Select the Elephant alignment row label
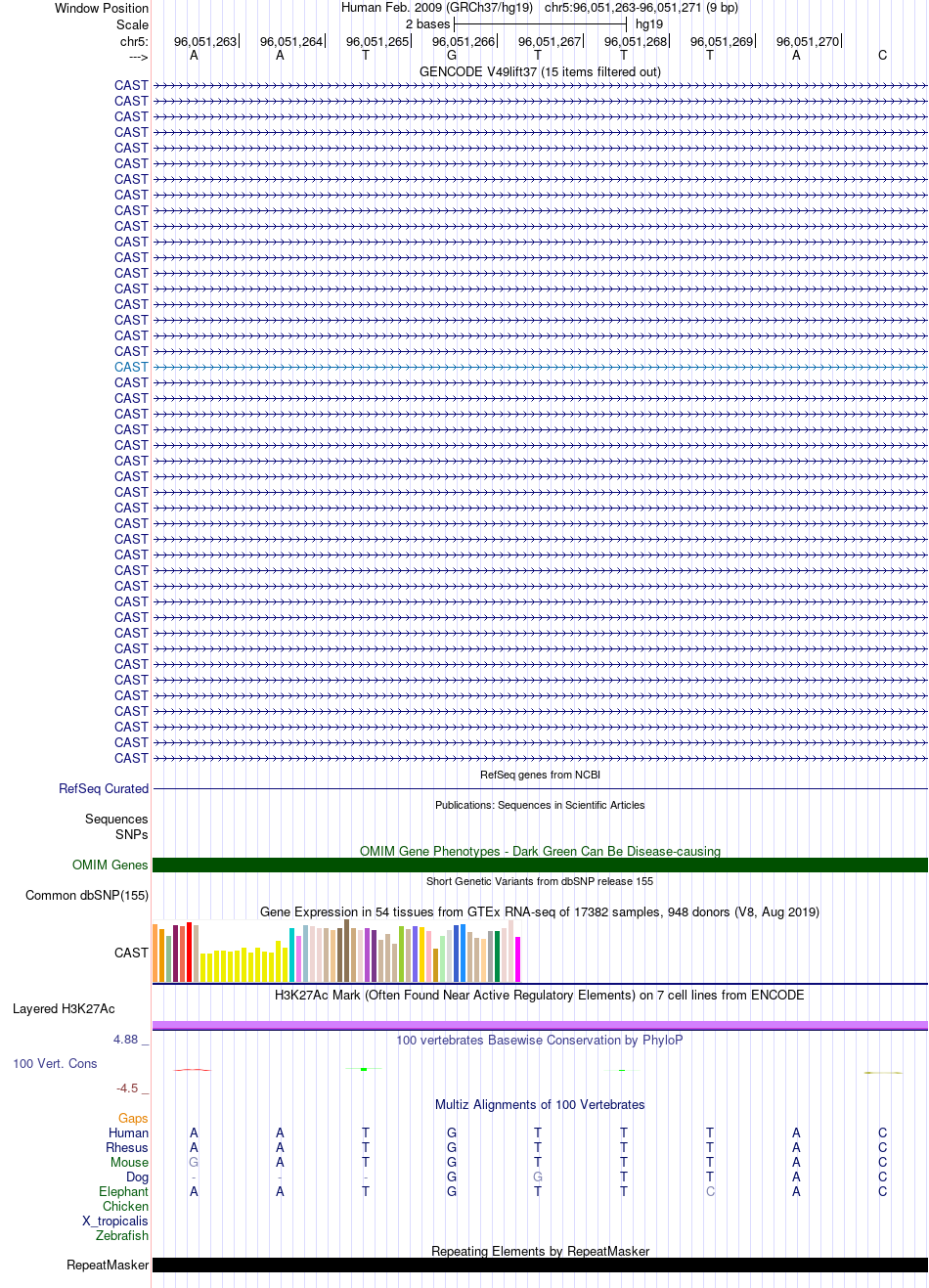 coord(123,1191)
